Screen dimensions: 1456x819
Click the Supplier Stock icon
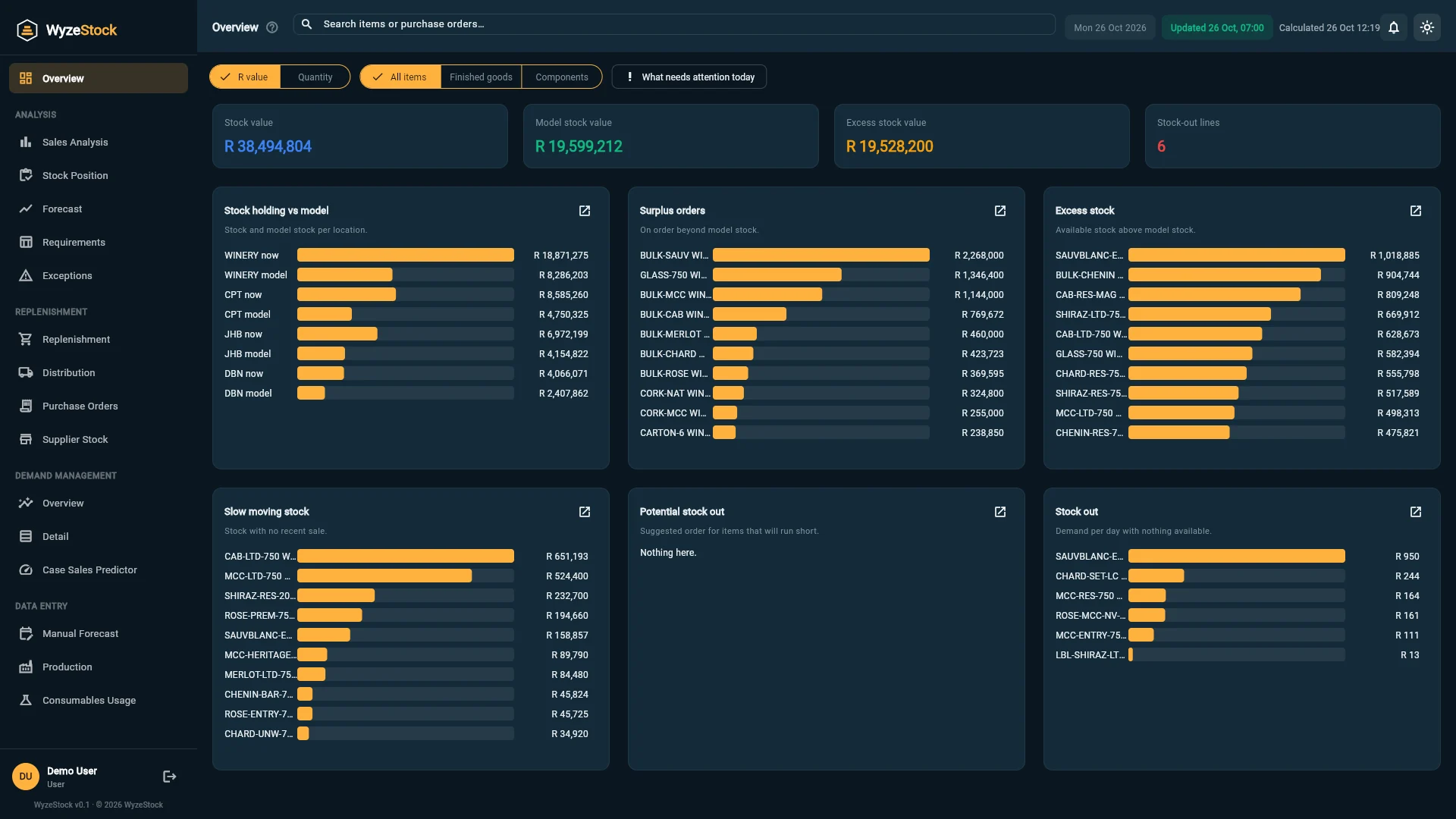pos(26,439)
